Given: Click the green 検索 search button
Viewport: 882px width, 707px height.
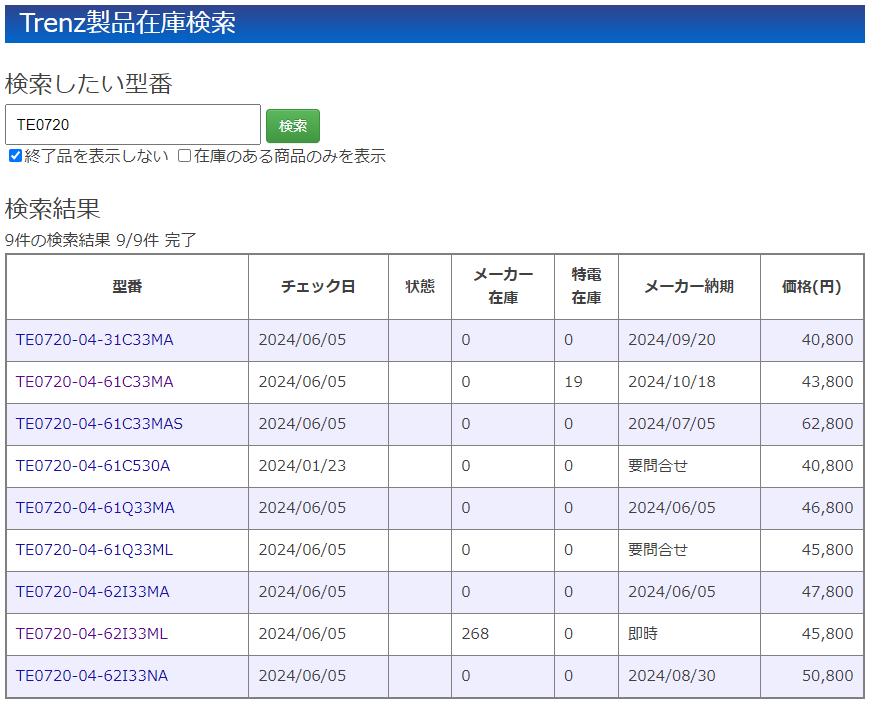Looking at the screenshot, I should [292, 126].
